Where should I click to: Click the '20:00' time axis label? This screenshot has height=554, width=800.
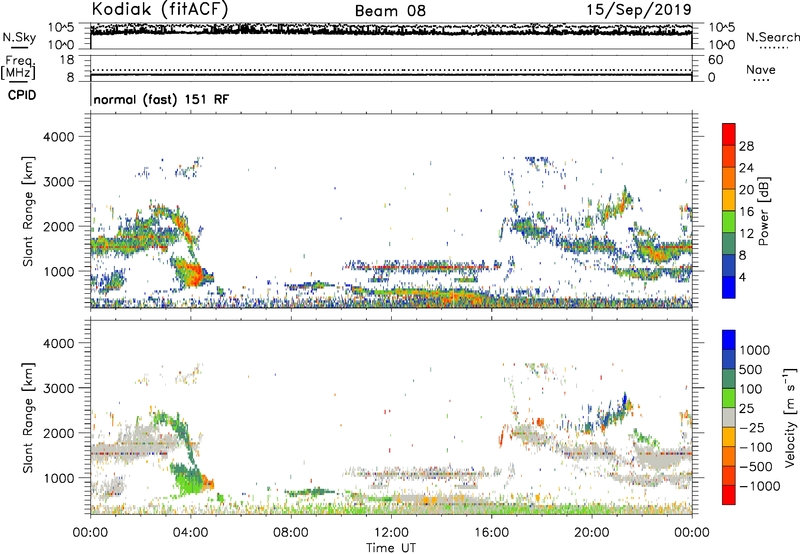pyautogui.click(x=591, y=533)
